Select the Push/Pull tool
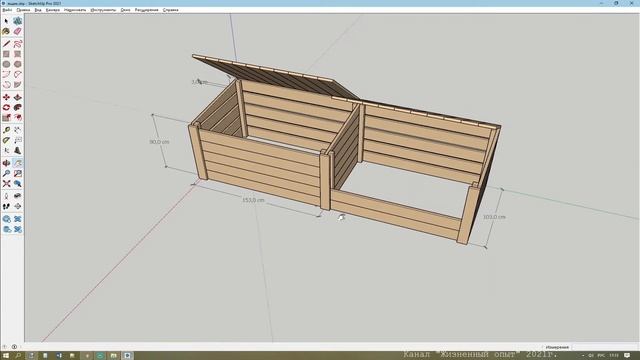The width and height of the screenshot is (640, 360). tap(18, 97)
